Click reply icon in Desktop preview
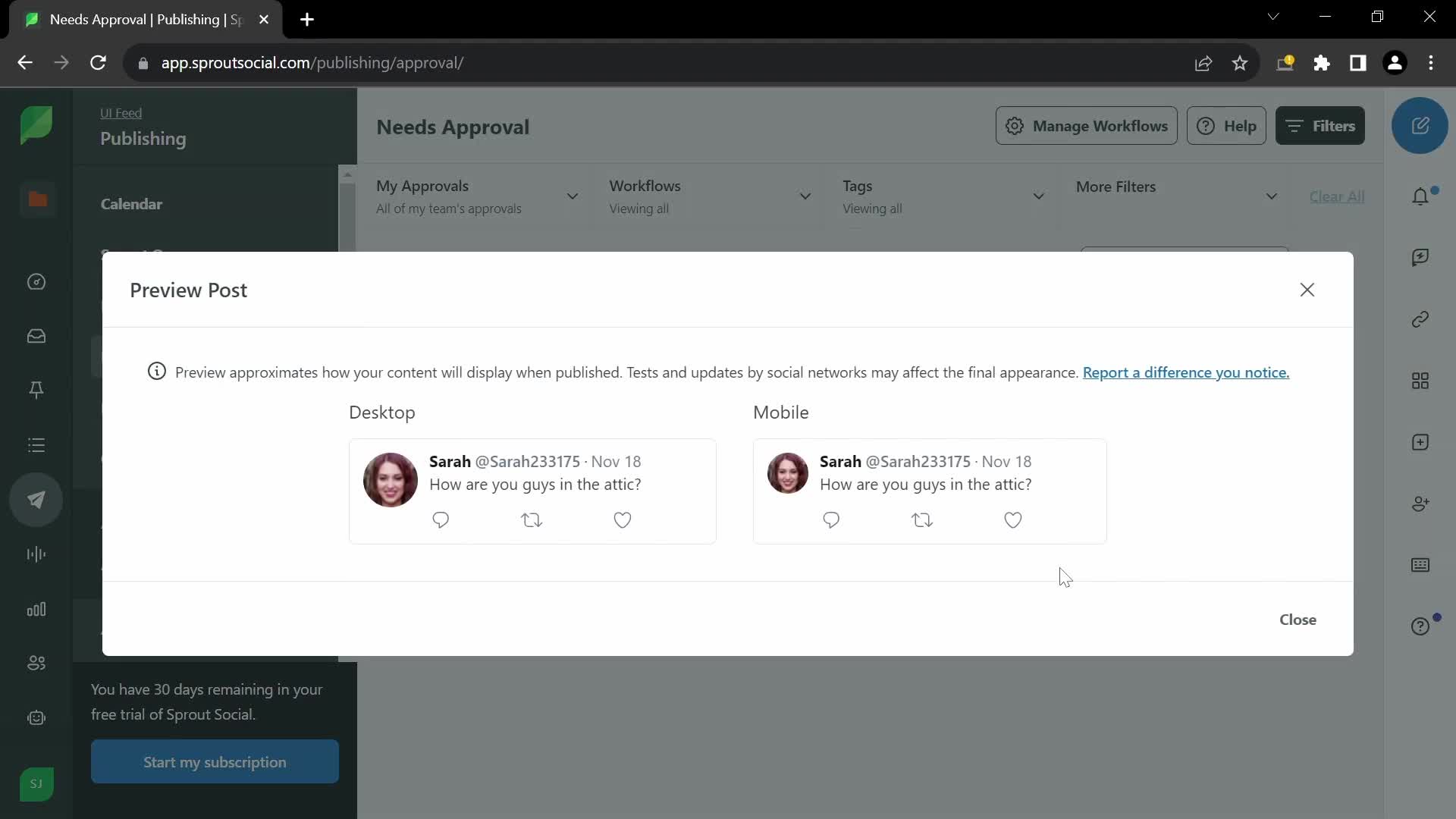 (441, 520)
